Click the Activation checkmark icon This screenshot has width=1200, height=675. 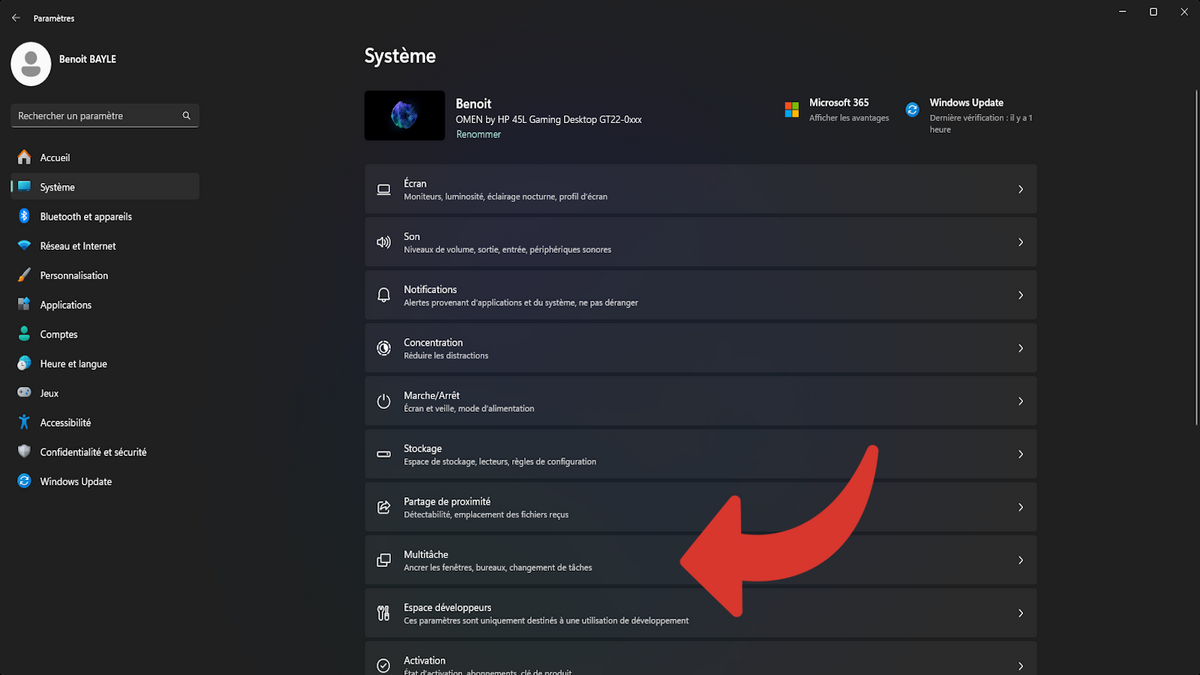[x=383, y=666]
